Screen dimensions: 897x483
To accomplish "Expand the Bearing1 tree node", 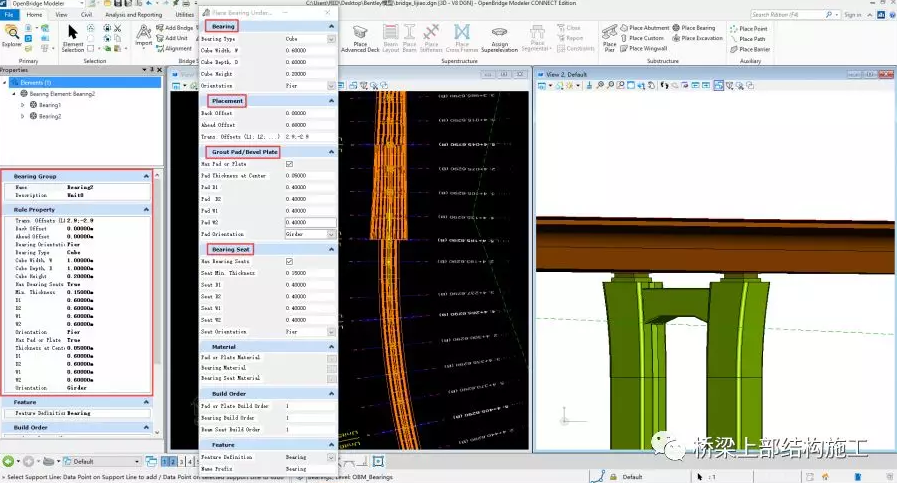I will click(x=22, y=105).
